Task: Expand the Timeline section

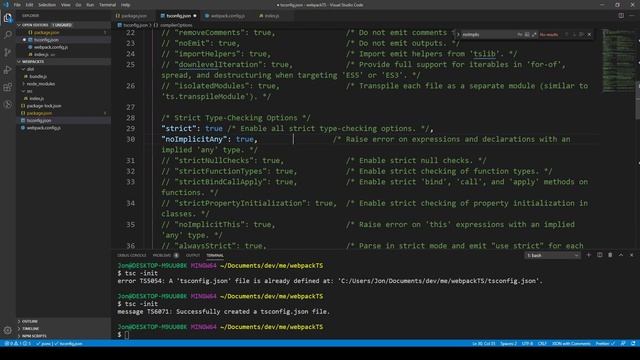Action: (63, 329)
